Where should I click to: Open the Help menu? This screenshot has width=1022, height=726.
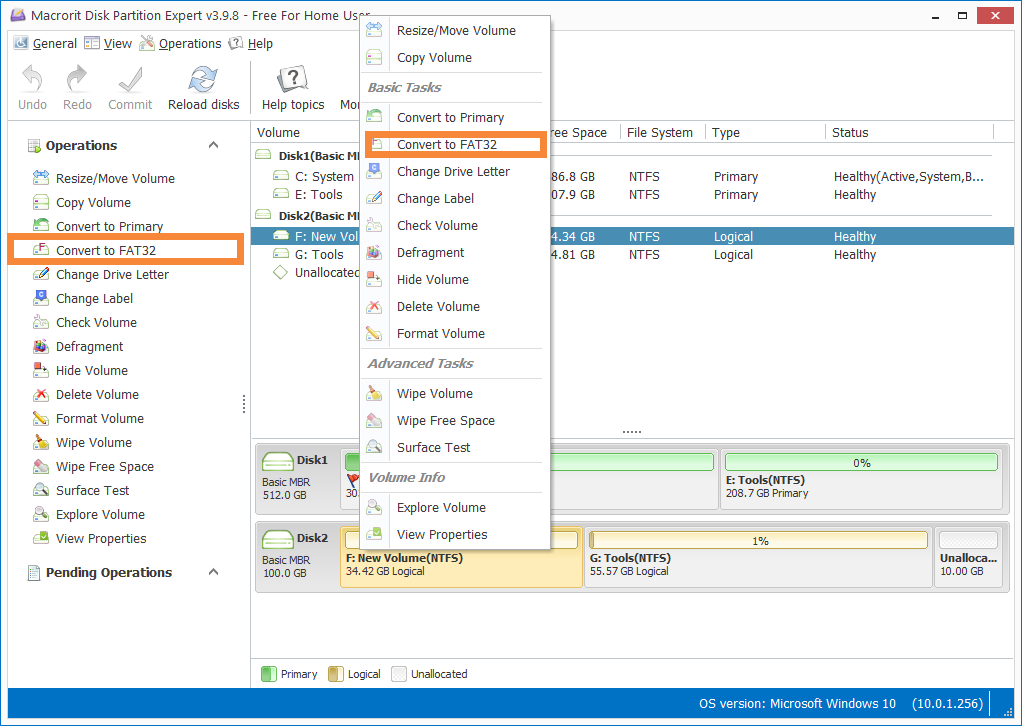(251, 43)
